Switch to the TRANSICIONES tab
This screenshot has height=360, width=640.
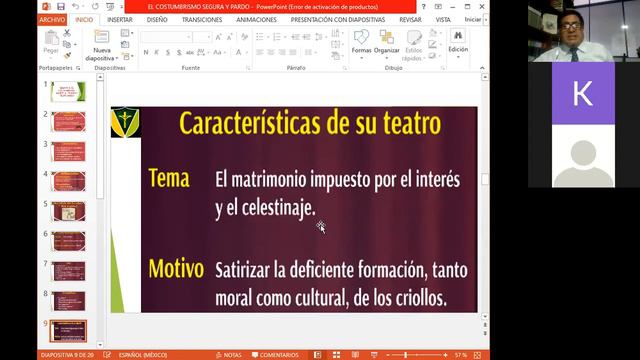click(x=202, y=20)
